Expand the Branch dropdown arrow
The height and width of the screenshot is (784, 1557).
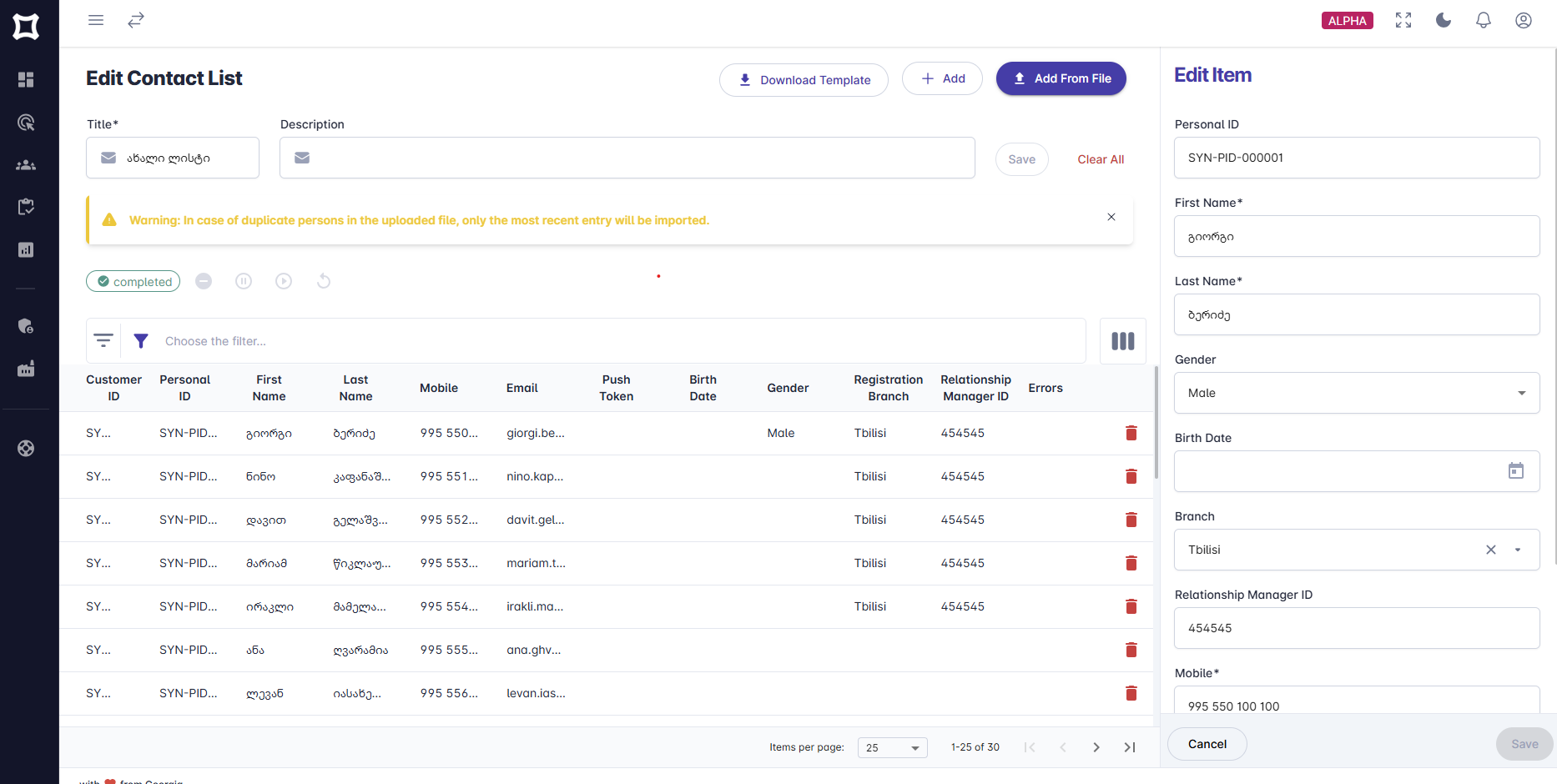(x=1518, y=550)
